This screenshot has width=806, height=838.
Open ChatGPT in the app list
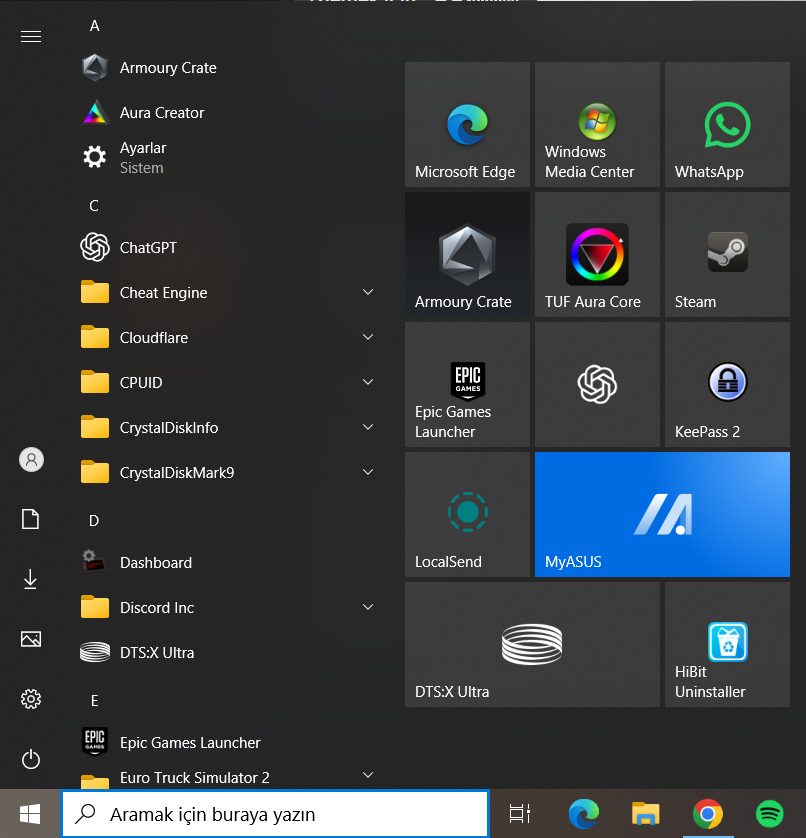click(x=227, y=247)
